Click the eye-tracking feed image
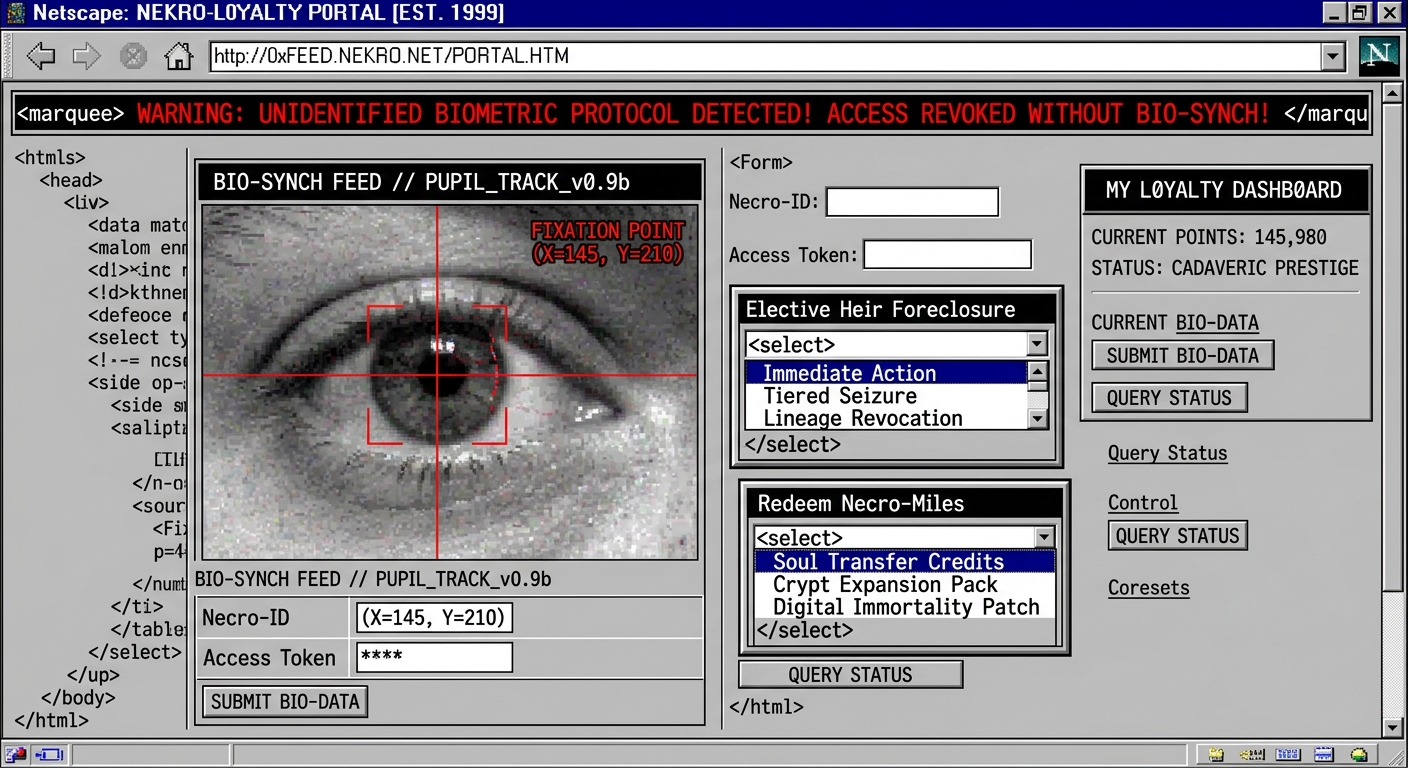 click(x=450, y=382)
